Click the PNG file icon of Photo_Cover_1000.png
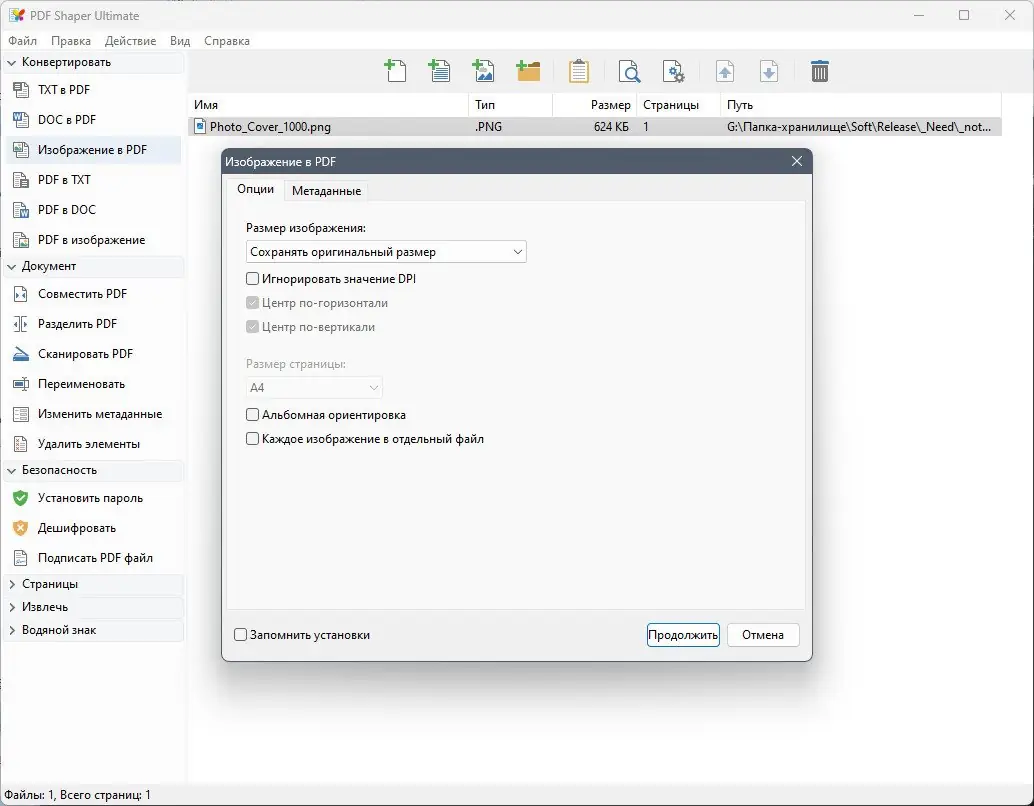The width and height of the screenshot is (1034, 806). pyautogui.click(x=200, y=127)
